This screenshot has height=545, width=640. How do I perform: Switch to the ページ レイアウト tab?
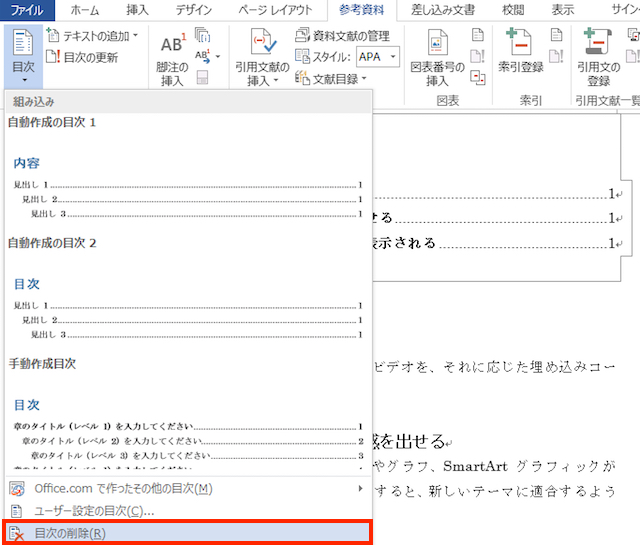tap(275, 10)
